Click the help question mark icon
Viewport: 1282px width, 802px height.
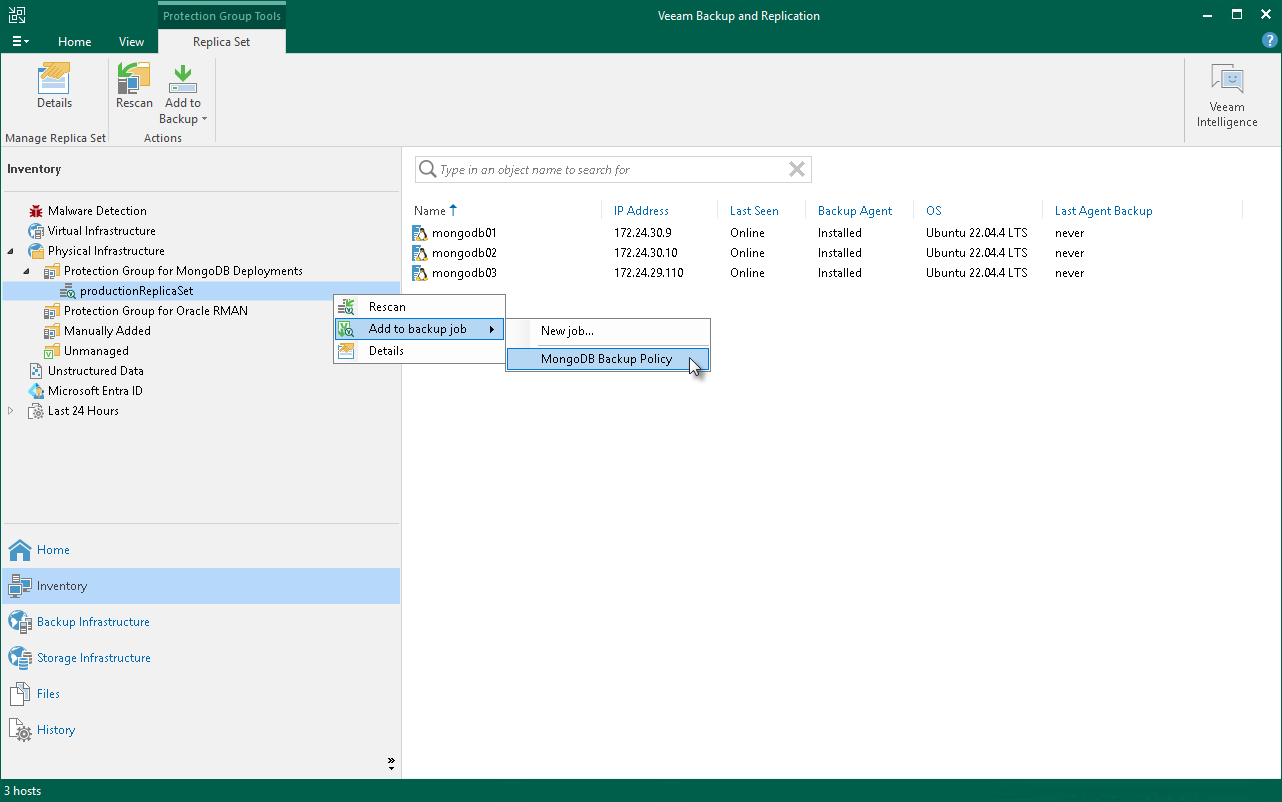(1269, 40)
